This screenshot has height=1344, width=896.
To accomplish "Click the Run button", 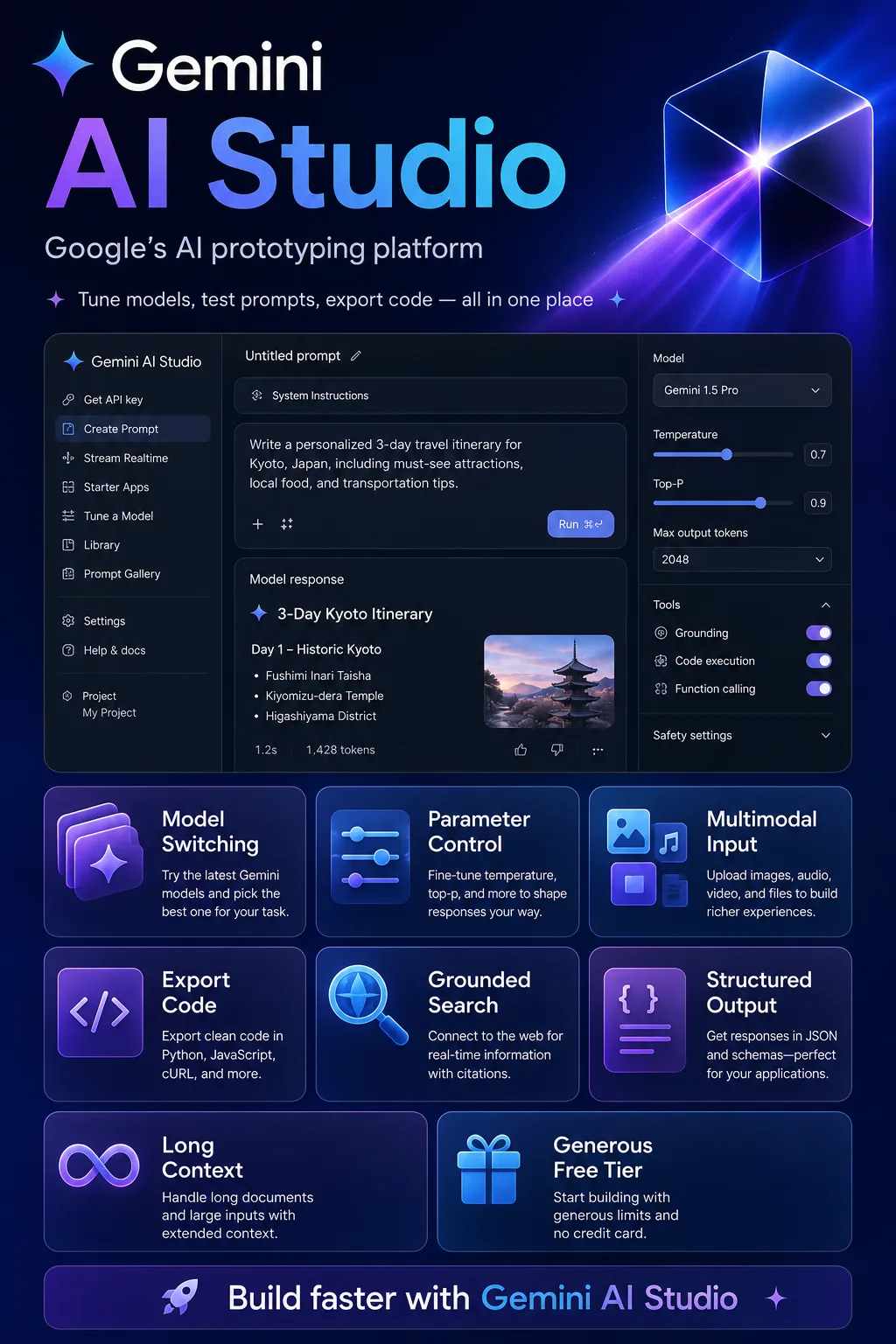I will (x=581, y=524).
